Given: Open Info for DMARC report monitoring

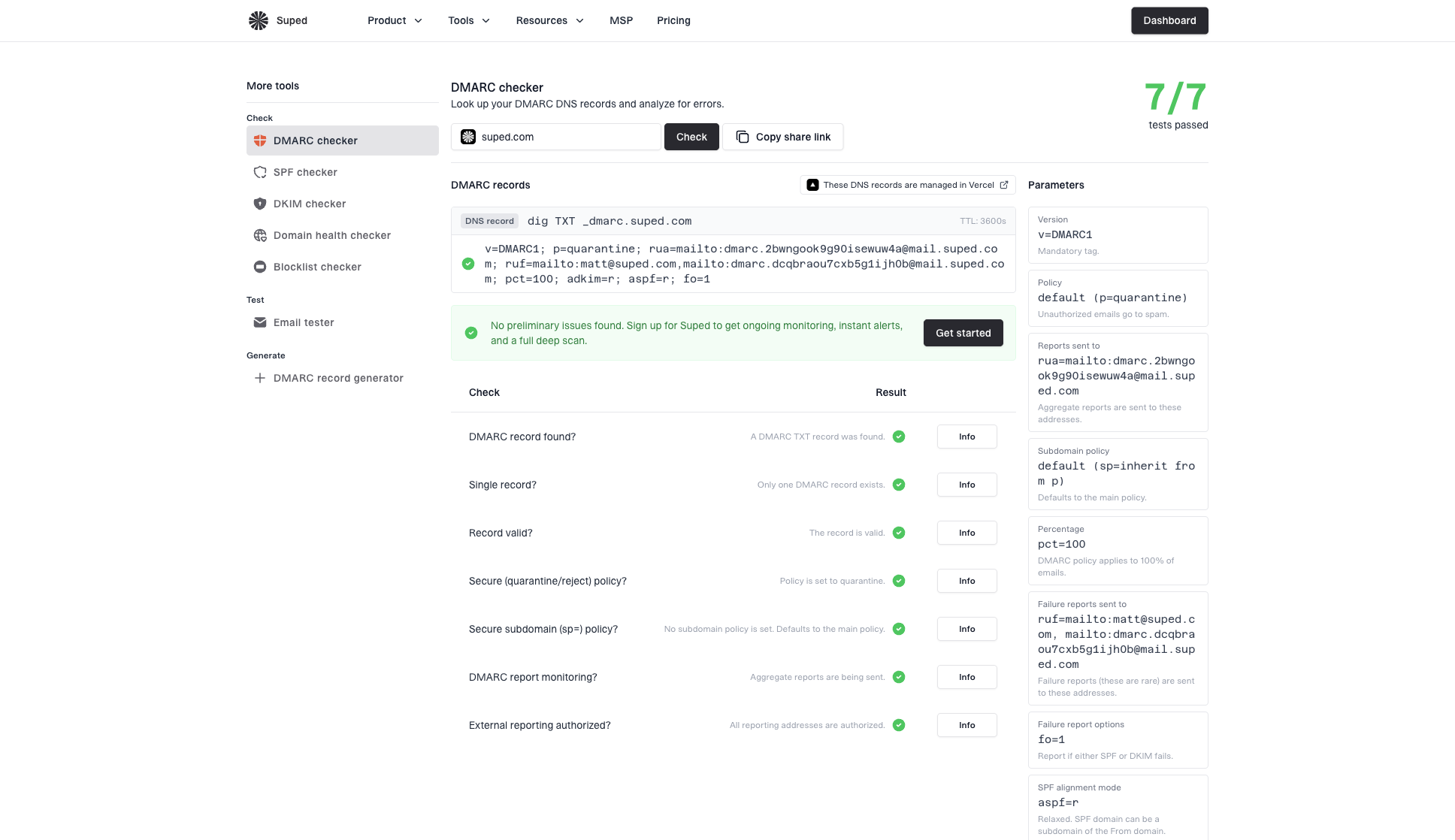Looking at the screenshot, I should pyautogui.click(x=967, y=677).
